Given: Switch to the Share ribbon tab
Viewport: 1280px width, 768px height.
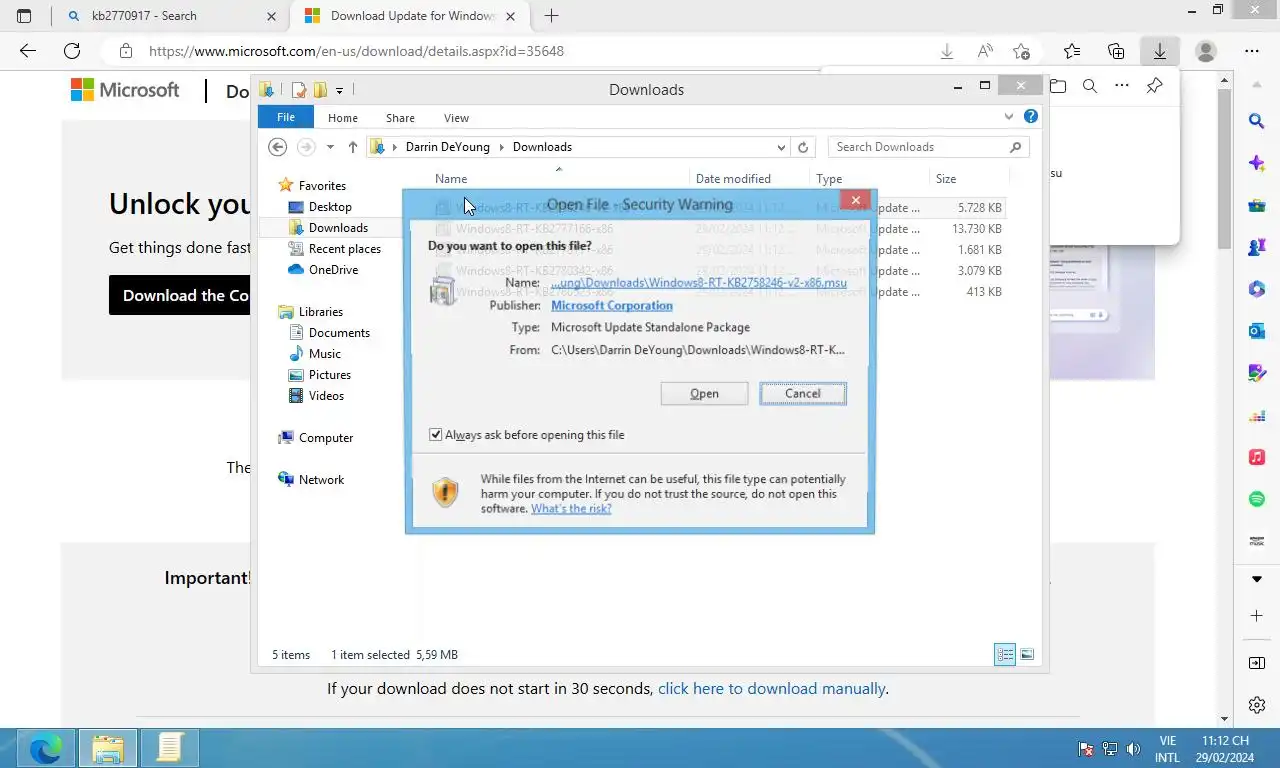Looking at the screenshot, I should point(400,118).
